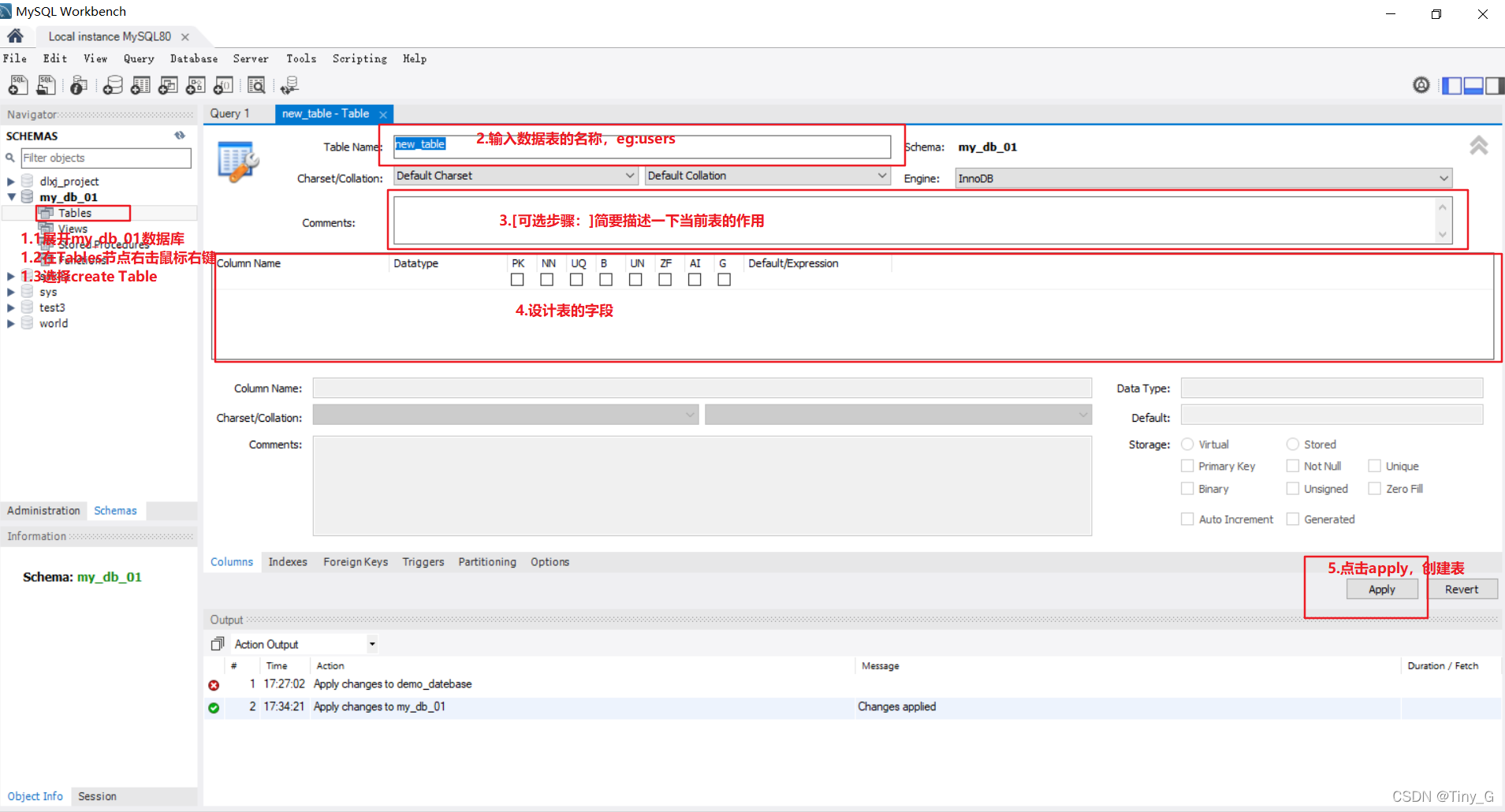Viewport: 1505px width, 812px height.
Task: Select the Tables node under my_db_01
Action: [75, 213]
